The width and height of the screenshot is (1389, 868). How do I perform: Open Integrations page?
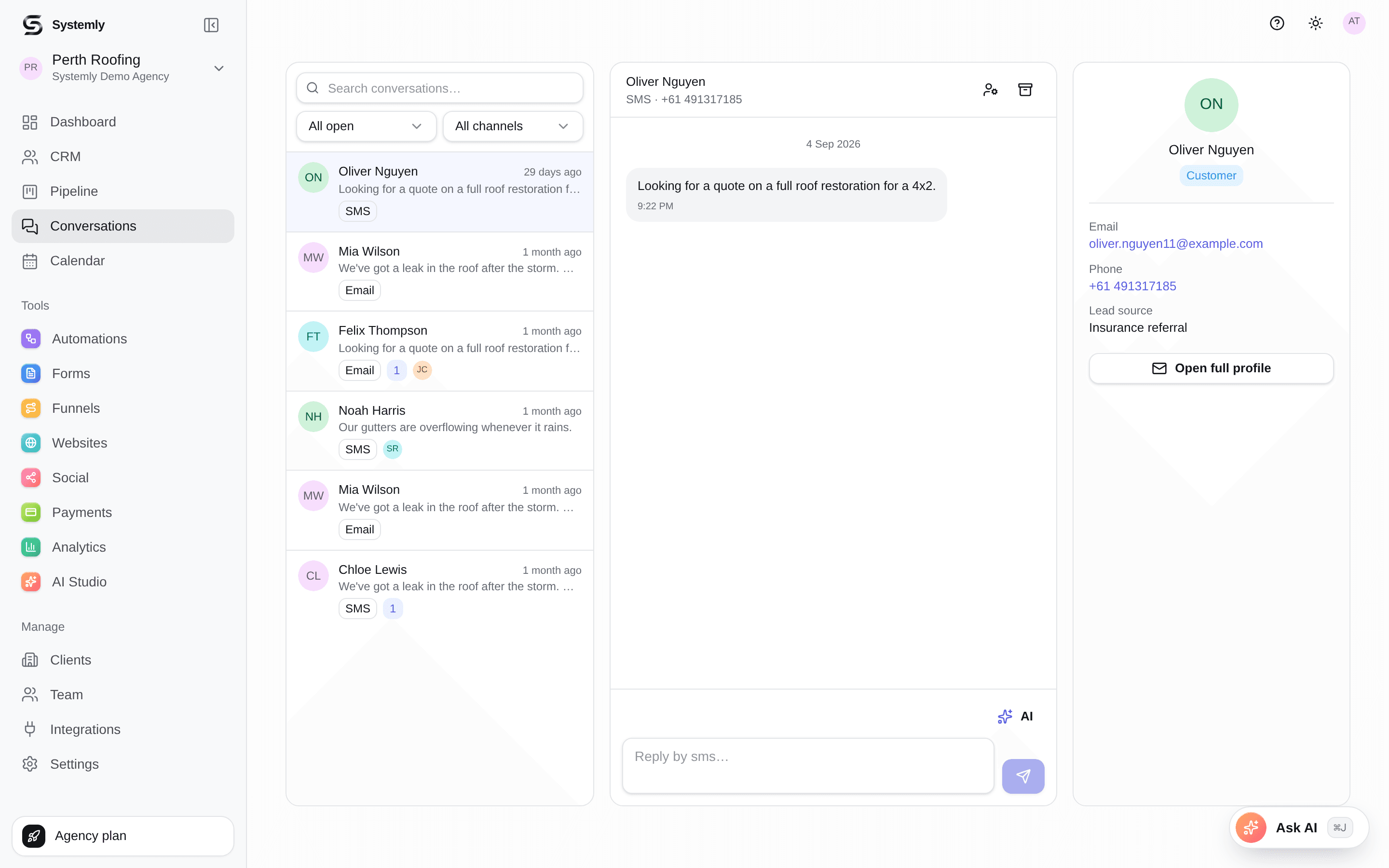click(123, 729)
